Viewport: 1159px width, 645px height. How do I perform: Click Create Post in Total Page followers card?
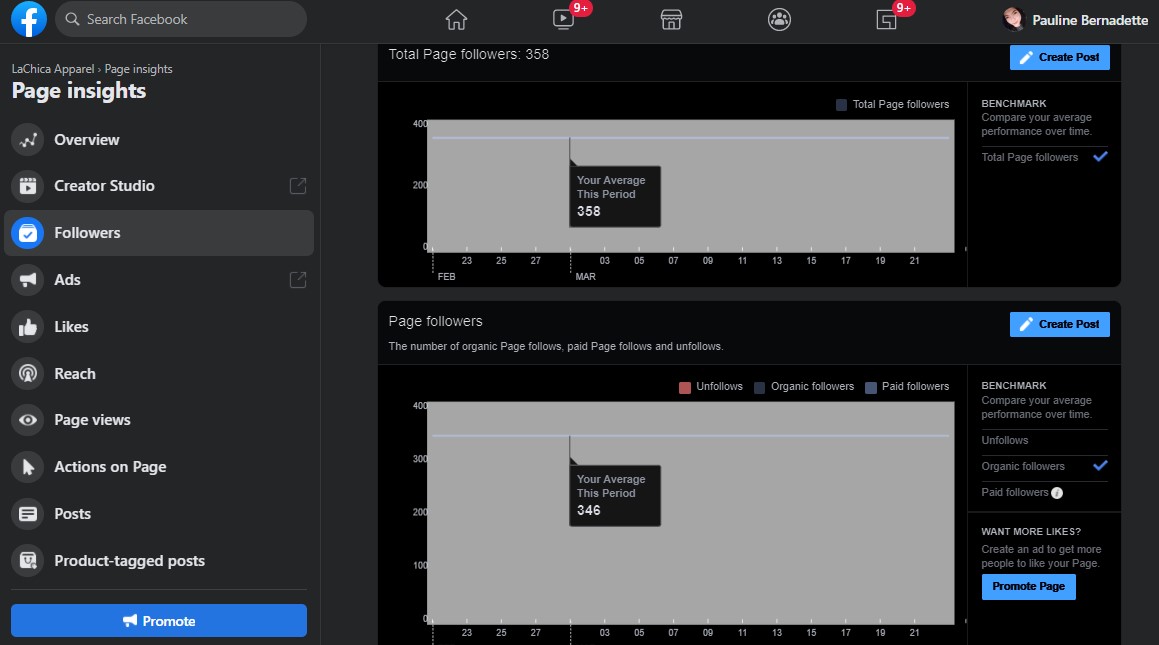coord(1059,57)
